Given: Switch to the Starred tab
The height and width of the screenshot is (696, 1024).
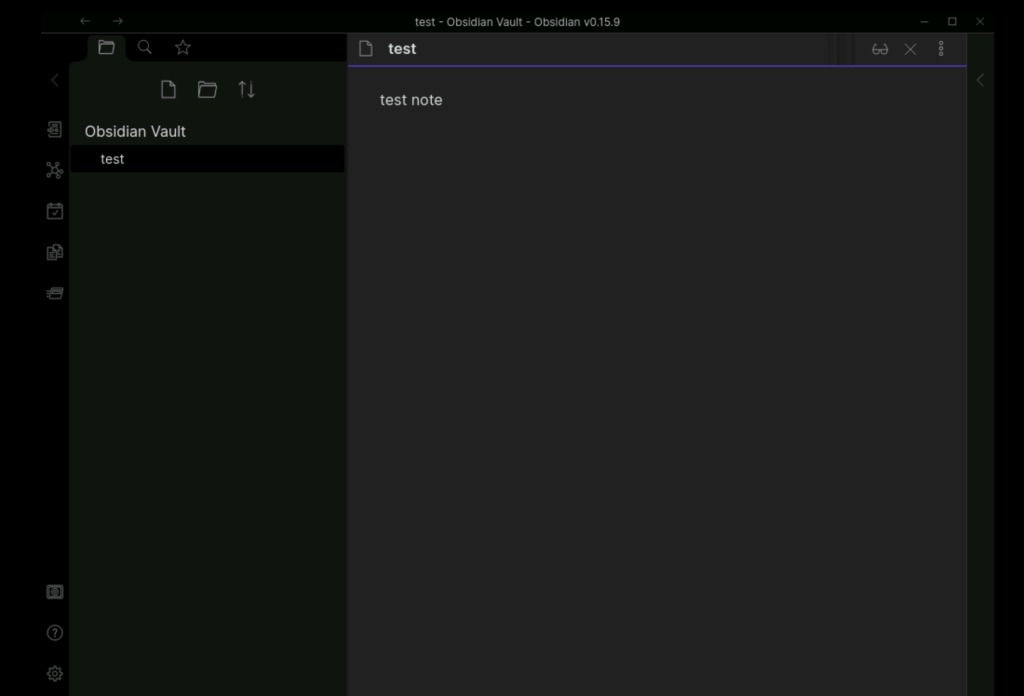Looking at the screenshot, I should click(182, 47).
